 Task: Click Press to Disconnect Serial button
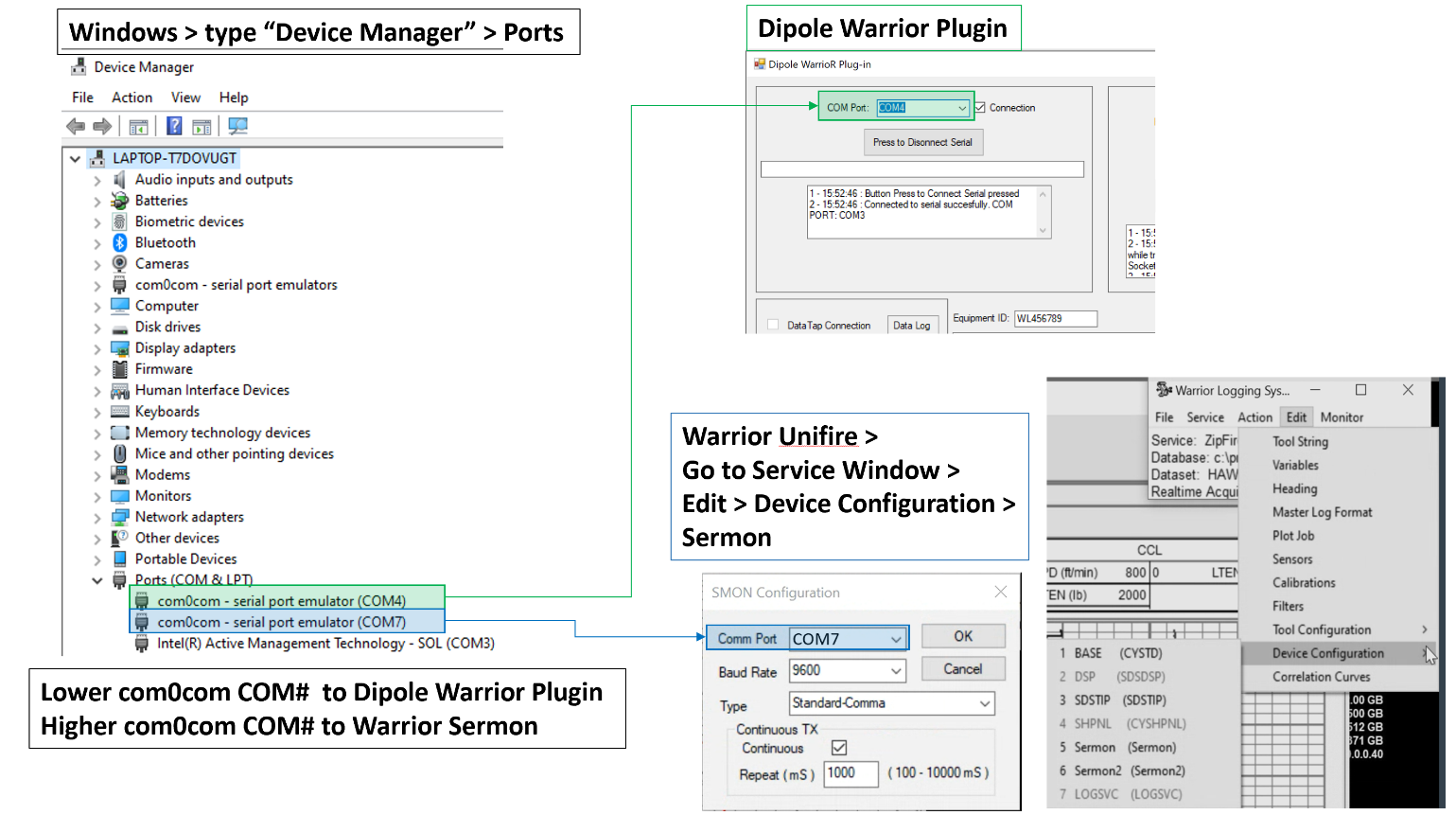coord(922,143)
